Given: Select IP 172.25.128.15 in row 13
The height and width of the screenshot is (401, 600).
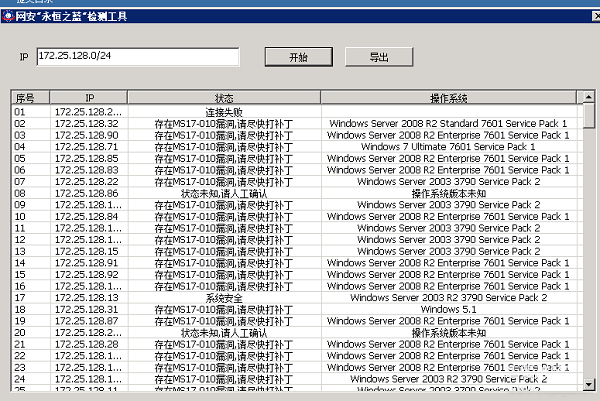Looking at the screenshot, I should tap(87, 251).
